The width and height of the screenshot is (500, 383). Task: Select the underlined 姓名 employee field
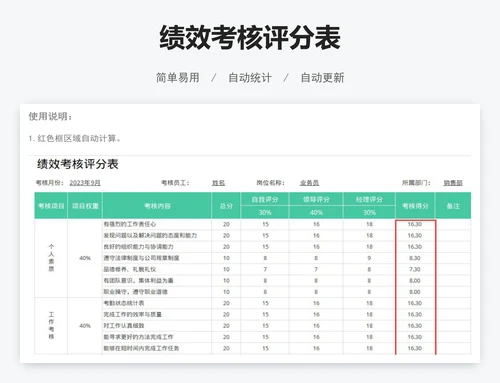click(219, 183)
